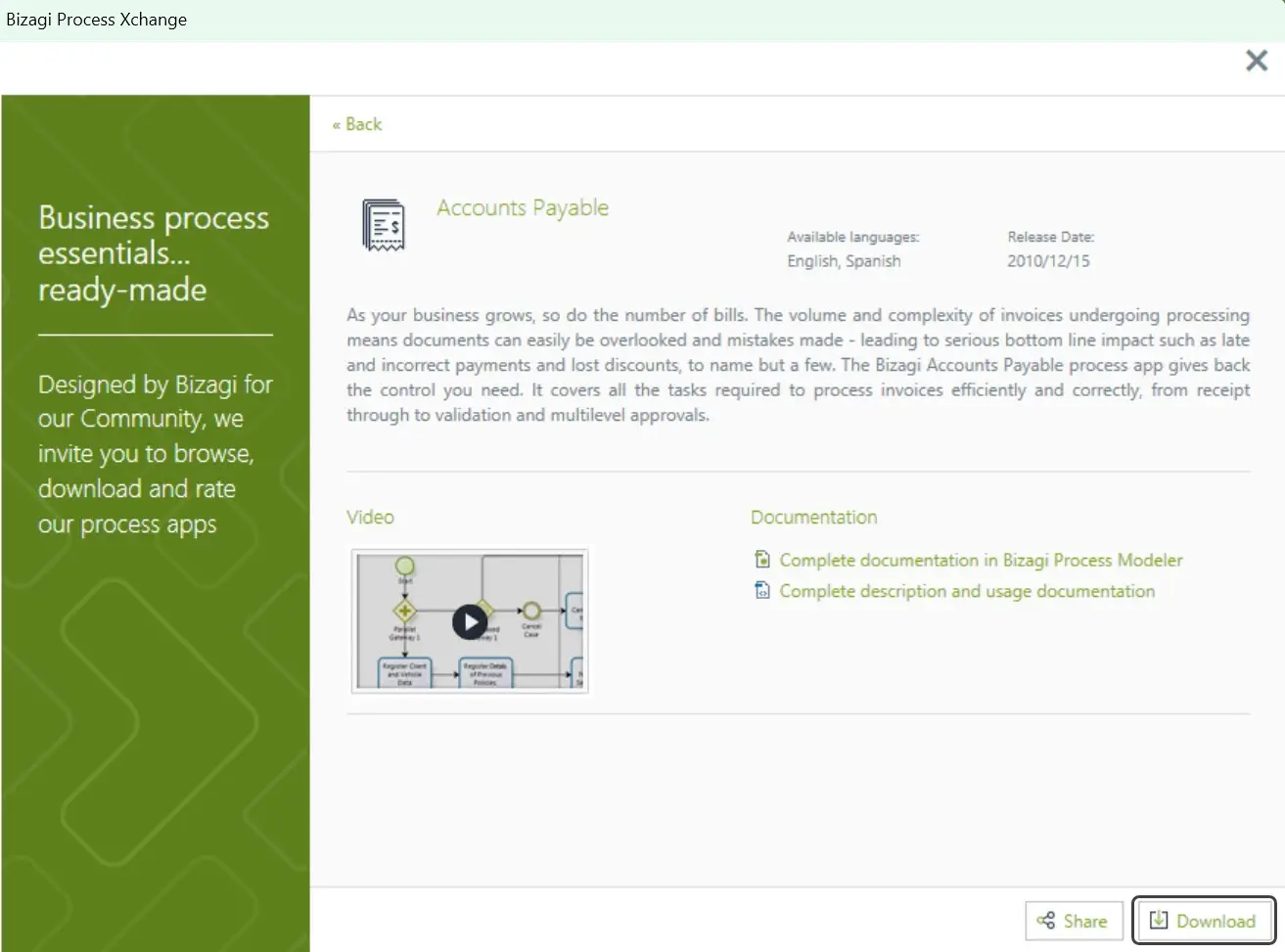The height and width of the screenshot is (952, 1285).
Task: Click the document icon beside Complete documentation in Bizagi Process Modeler
Action: pos(762,560)
